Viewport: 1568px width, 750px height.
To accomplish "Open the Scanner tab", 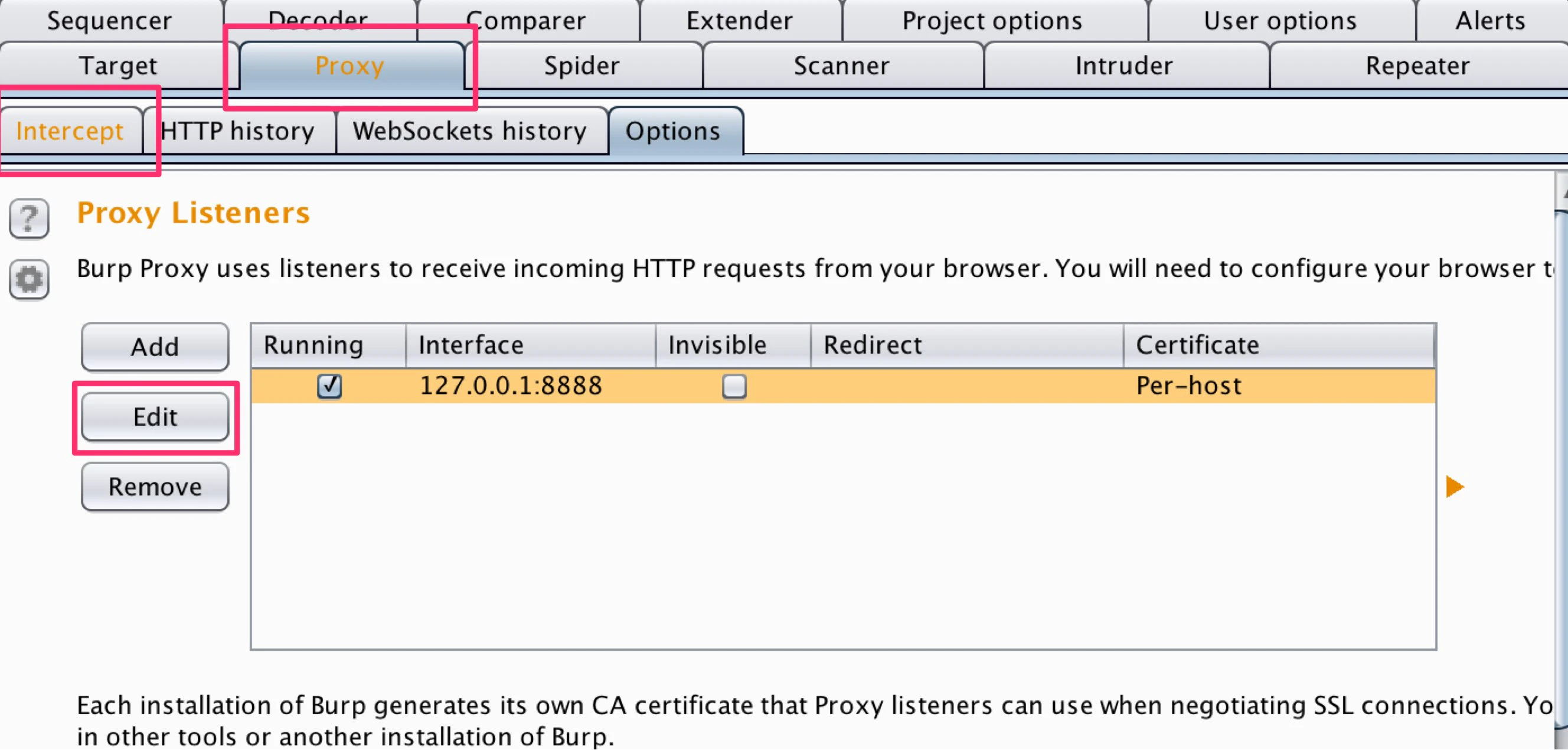I will pyautogui.click(x=842, y=65).
